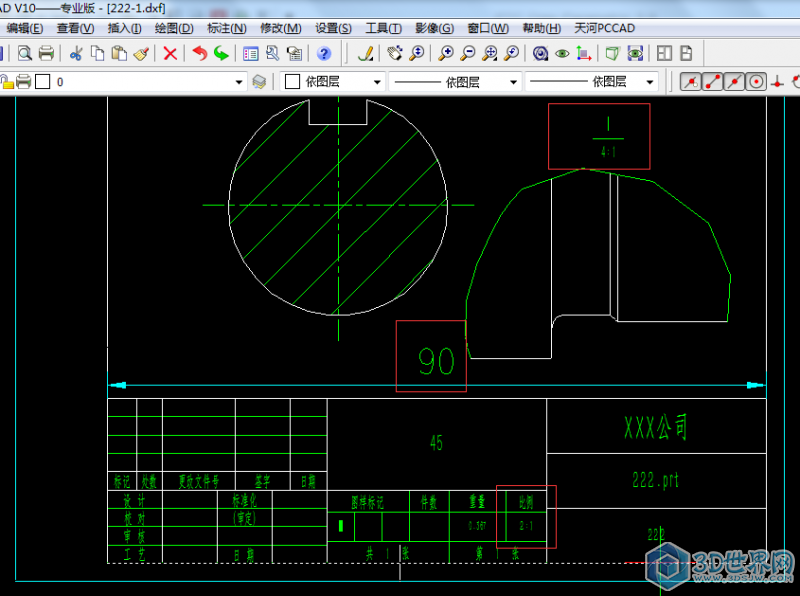Image resolution: width=800 pixels, height=596 pixels.
Task: Toggle endpoint object snap button
Action: point(691,82)
